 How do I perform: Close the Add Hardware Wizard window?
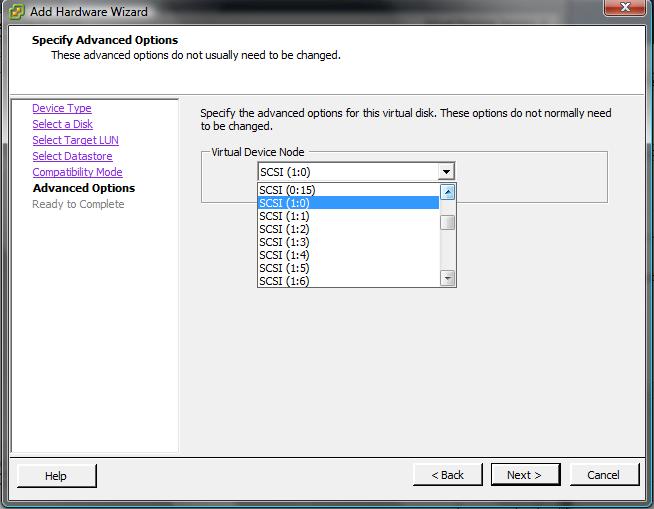tap(624, 8)
